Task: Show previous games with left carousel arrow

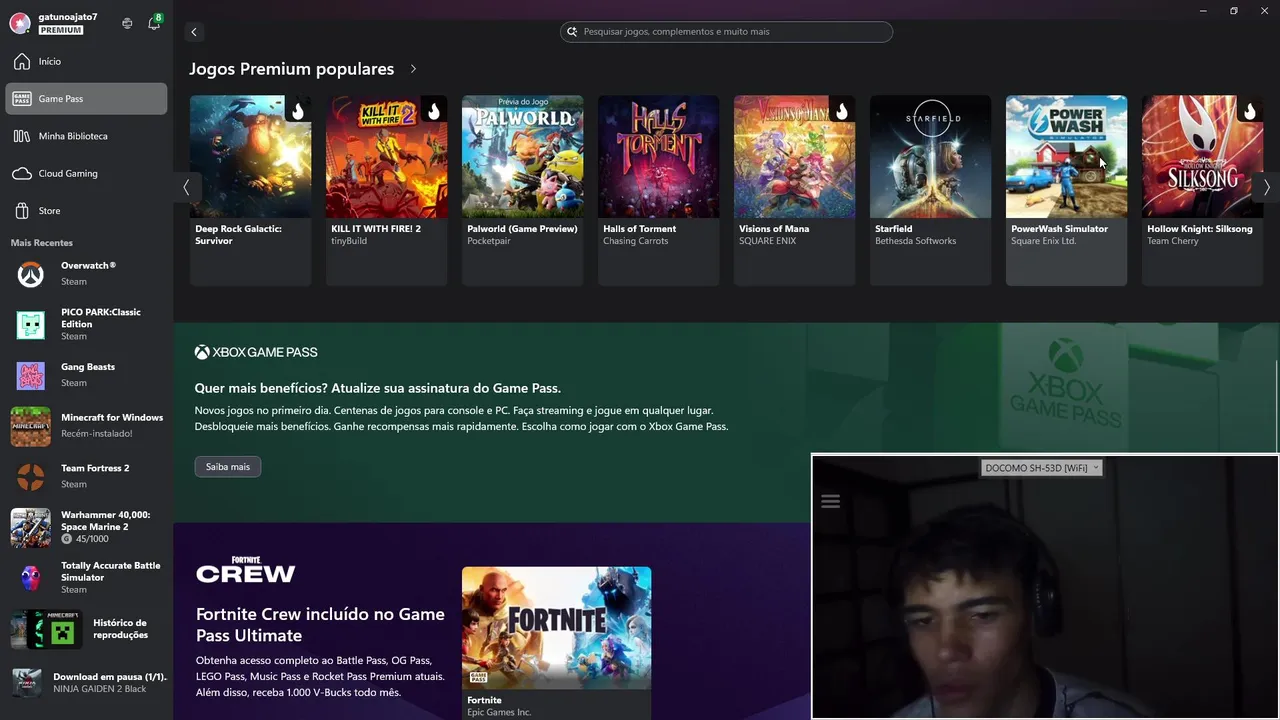Action: point(186,187)
